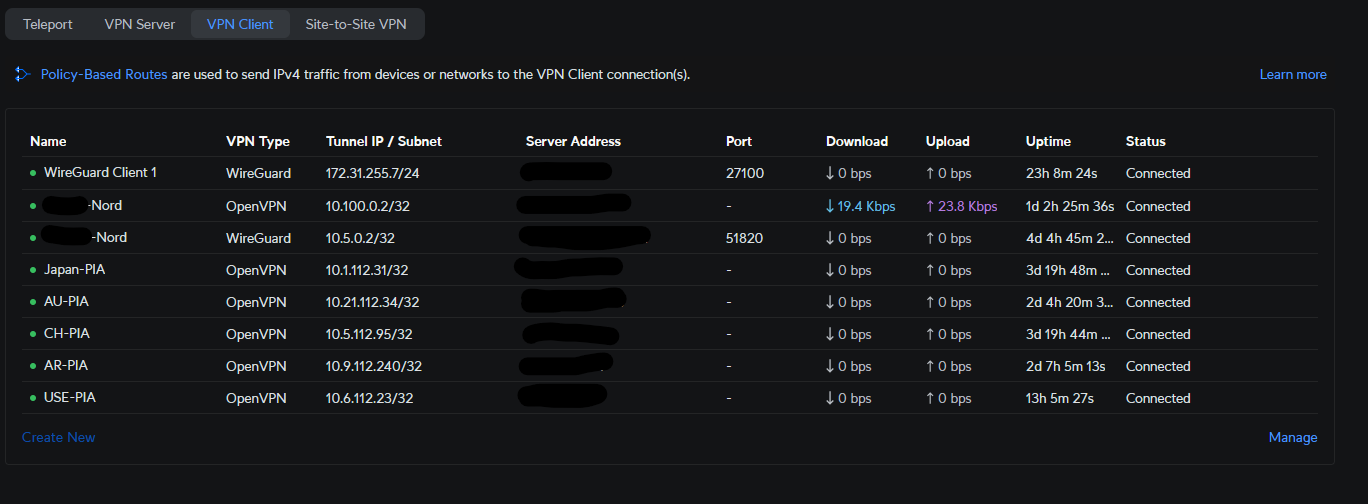
Task: Click the green status dot for USE-PIA
Action: point(33,398)
